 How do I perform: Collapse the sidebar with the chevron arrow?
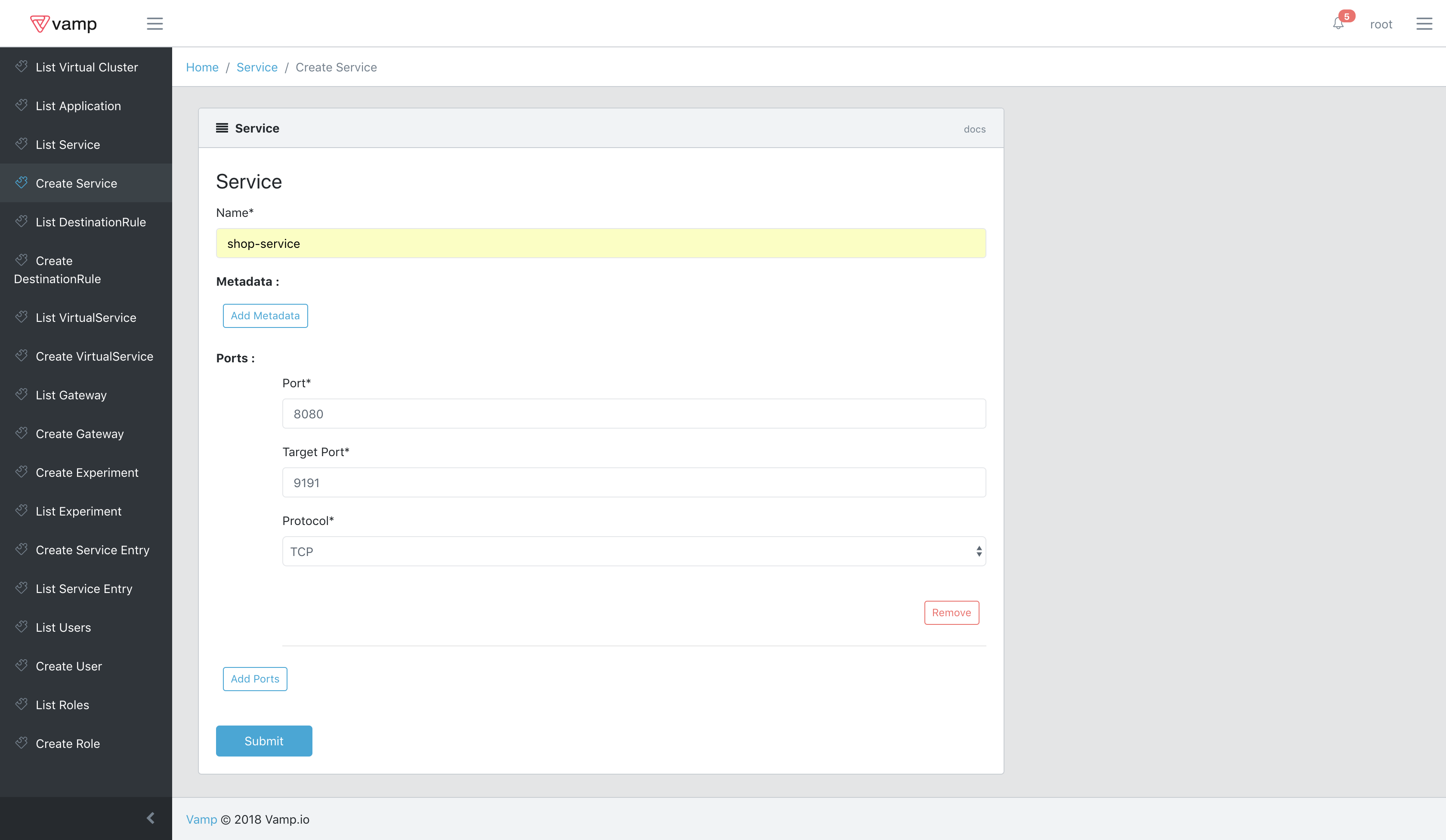tap(150, 818)
